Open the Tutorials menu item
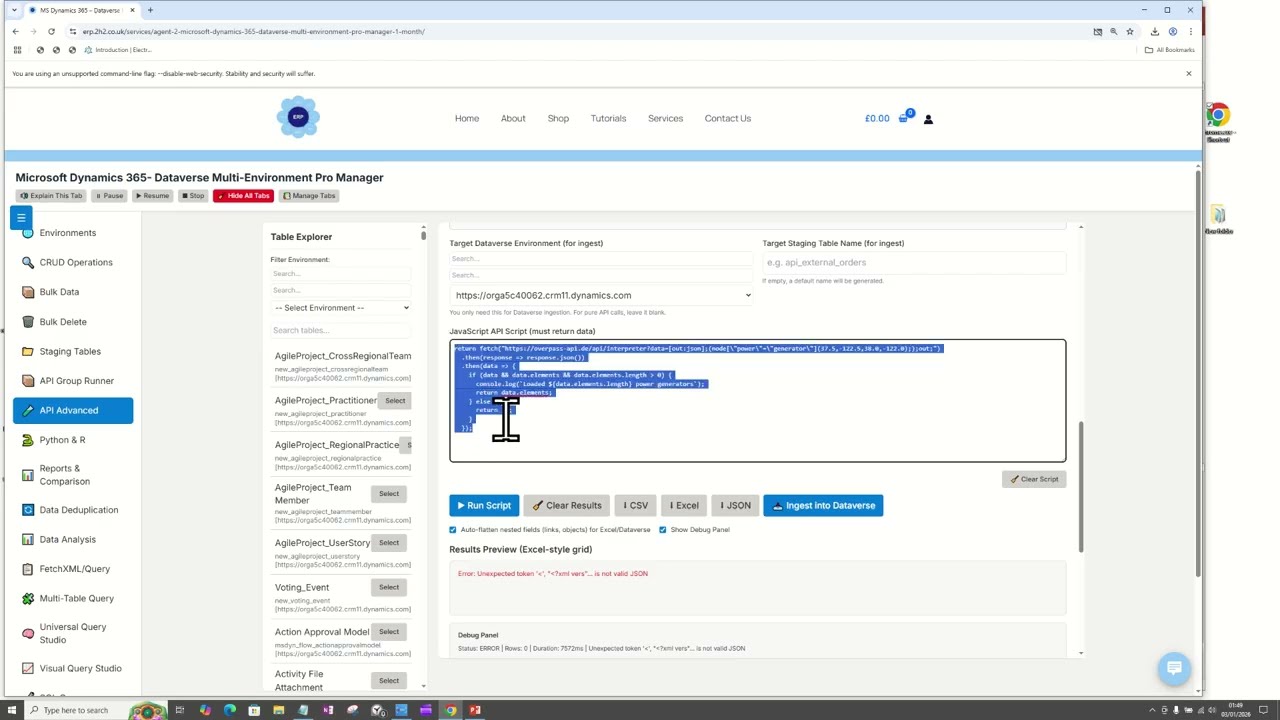 tap(608, 118)
